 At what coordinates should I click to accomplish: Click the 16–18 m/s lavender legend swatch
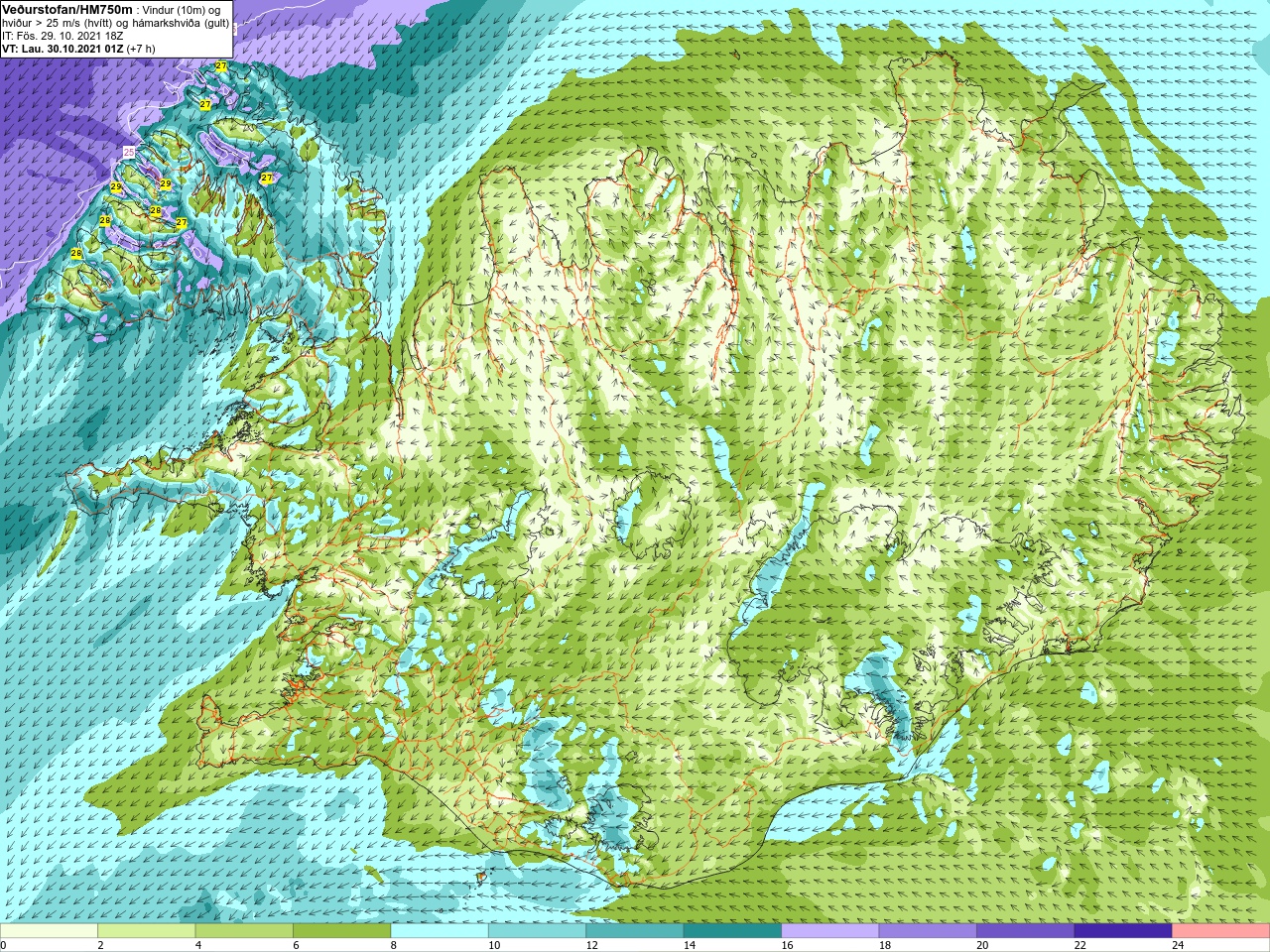[x=830, y=931]
